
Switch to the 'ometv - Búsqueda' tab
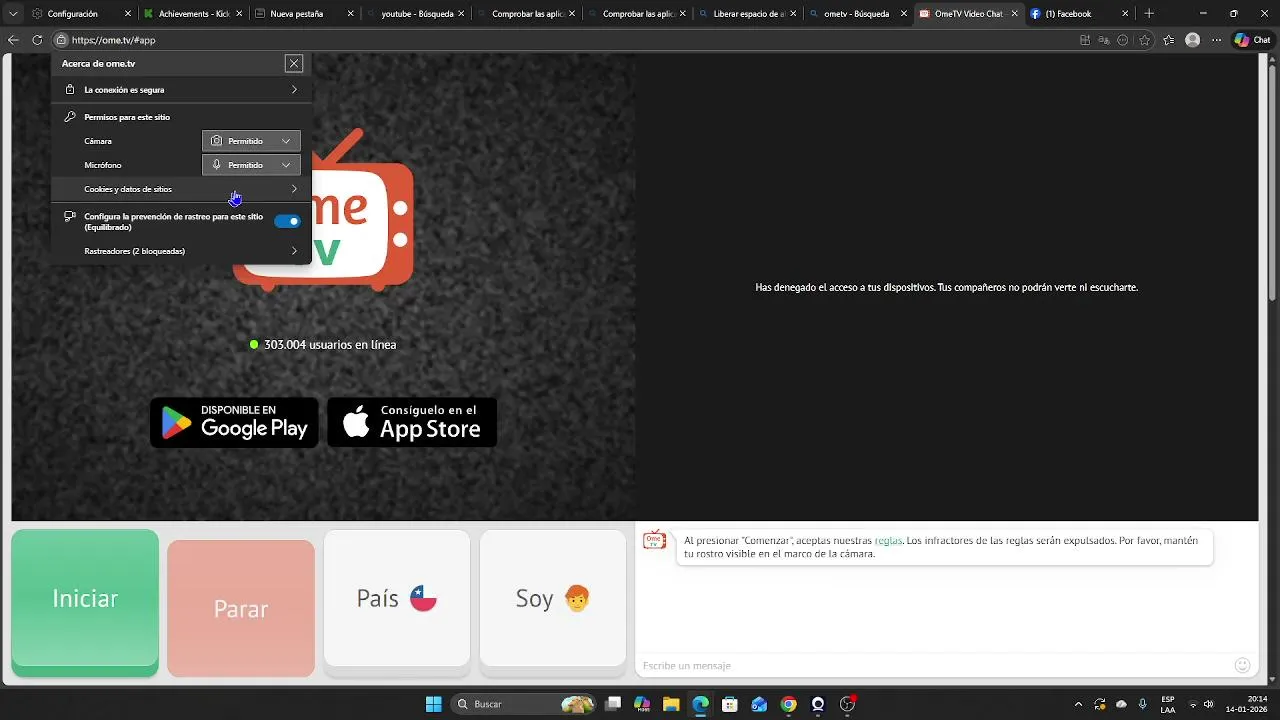click(x=856, y=14)
